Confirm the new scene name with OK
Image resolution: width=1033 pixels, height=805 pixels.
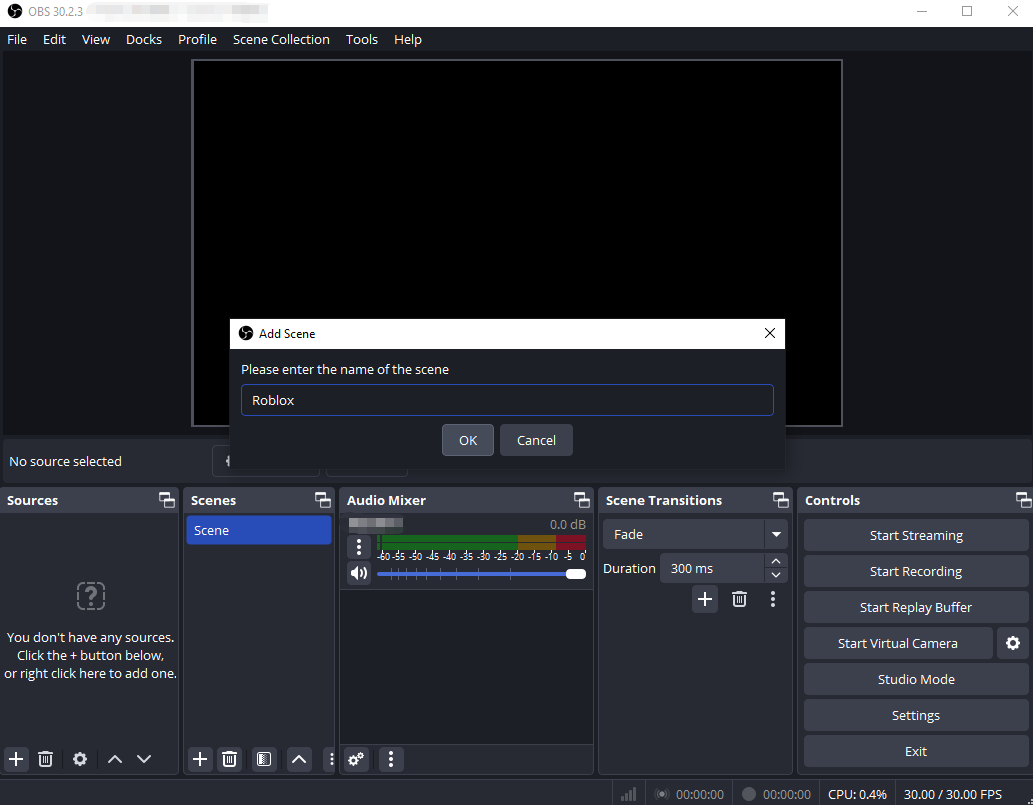(x=467, y=440)
